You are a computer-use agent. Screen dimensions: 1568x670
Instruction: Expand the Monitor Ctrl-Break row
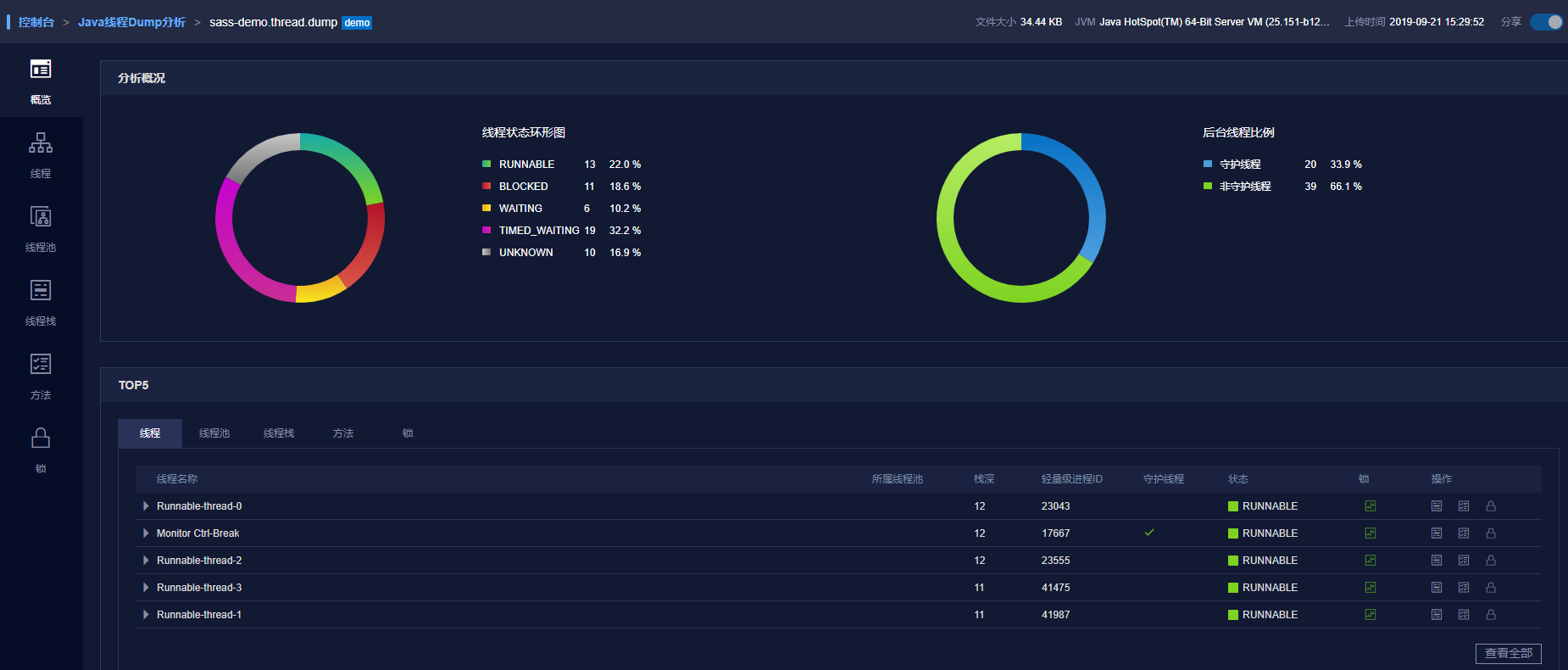[146, 533]
